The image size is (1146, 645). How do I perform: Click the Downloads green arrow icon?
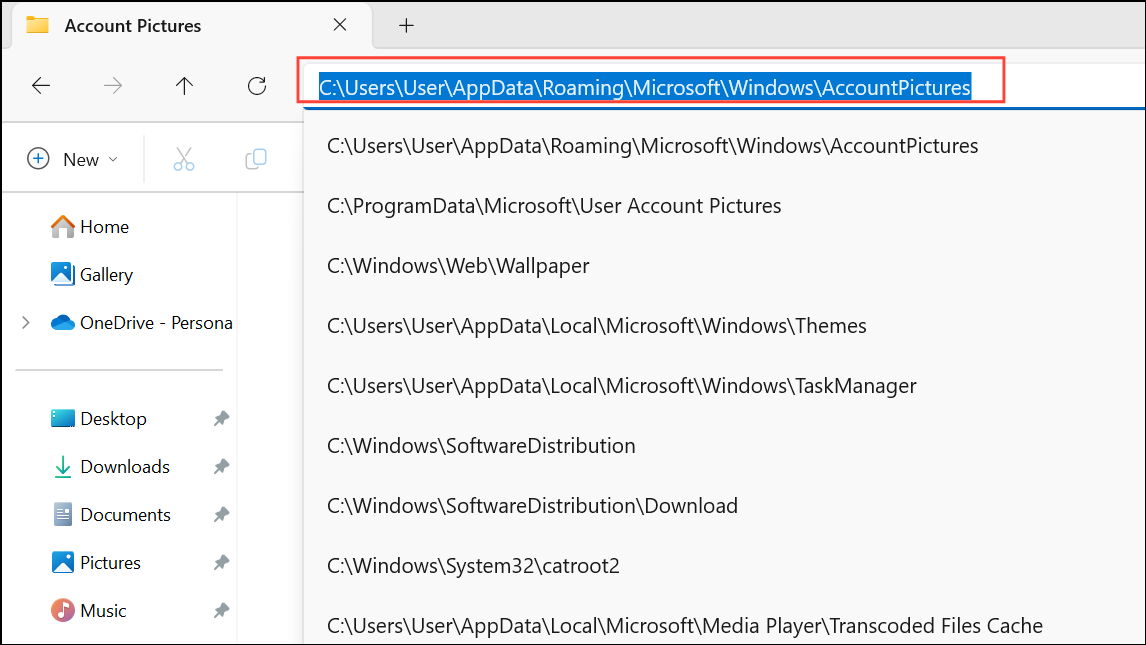[x=63, y=467]
